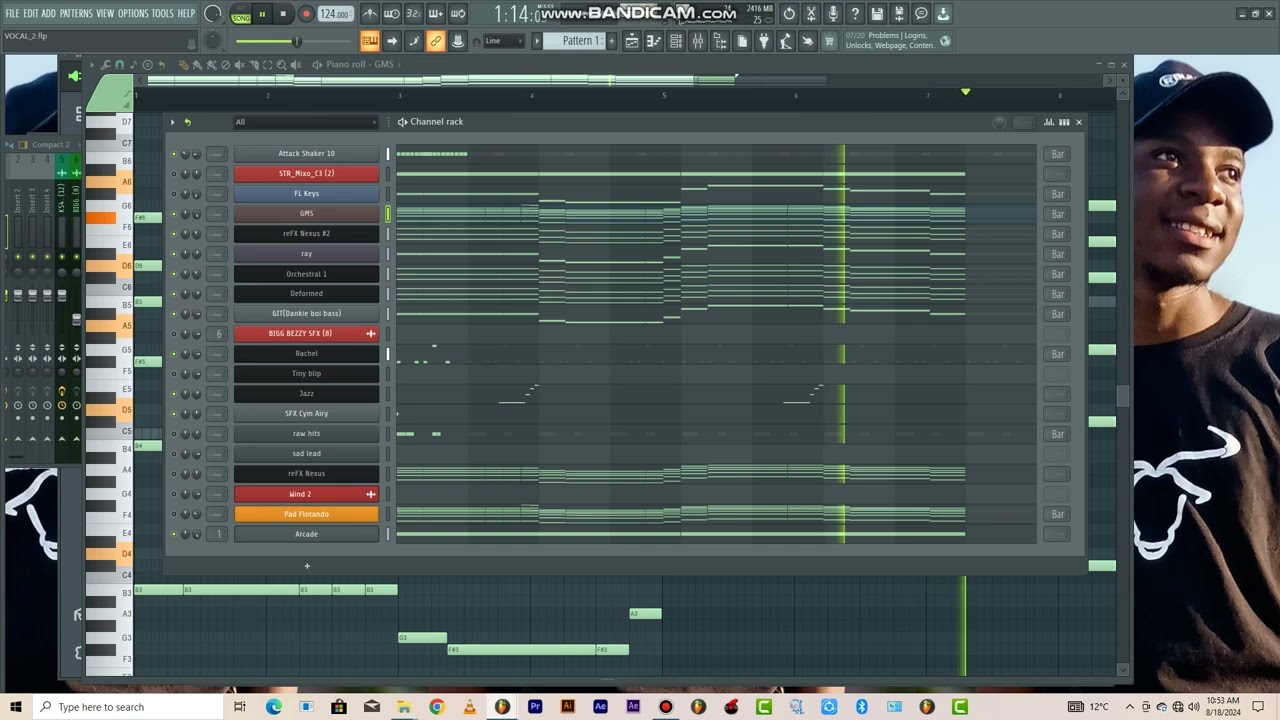The image size is (1280, 720).
Task: Open the news panel globe icon
Action: click(945, 41)
